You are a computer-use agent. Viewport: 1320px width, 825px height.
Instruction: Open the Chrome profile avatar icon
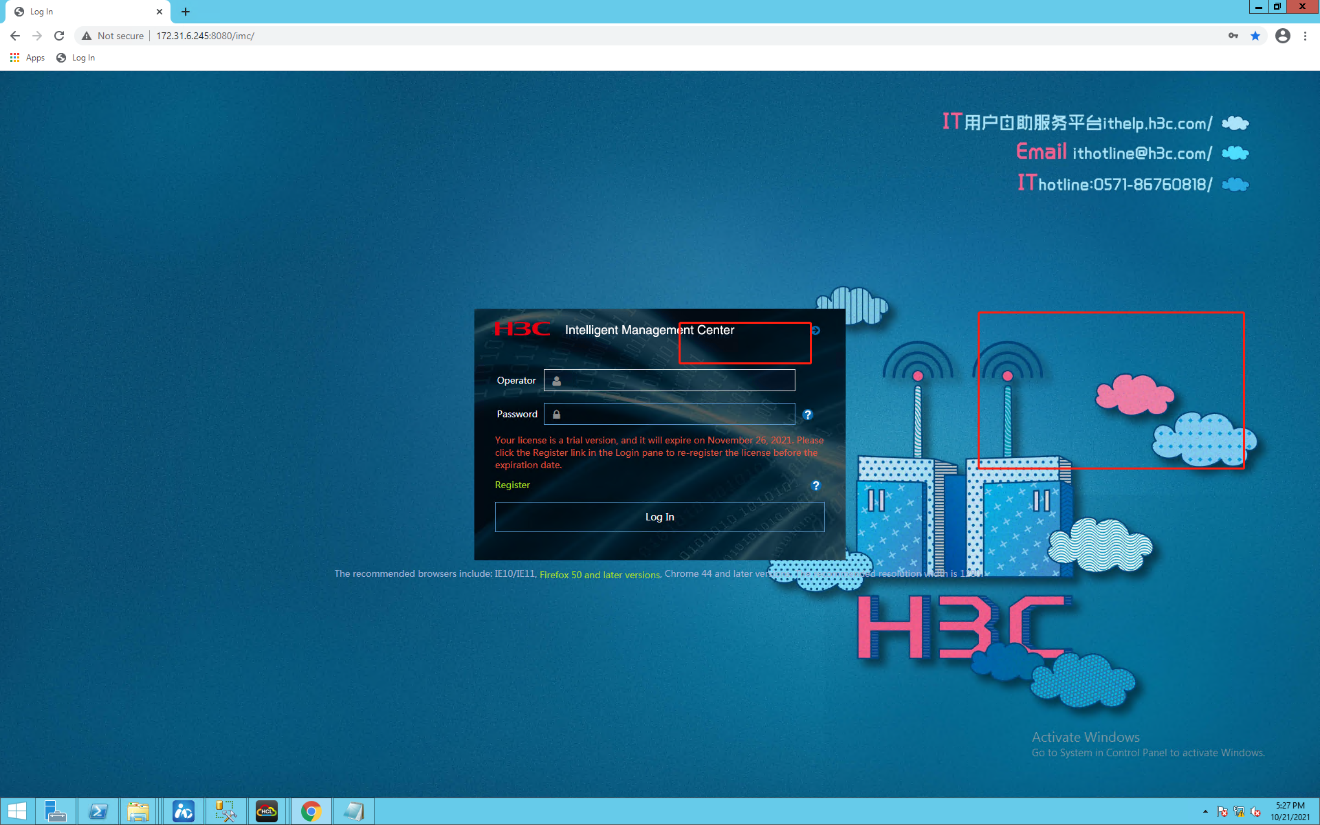click(x=1283, y=36)
